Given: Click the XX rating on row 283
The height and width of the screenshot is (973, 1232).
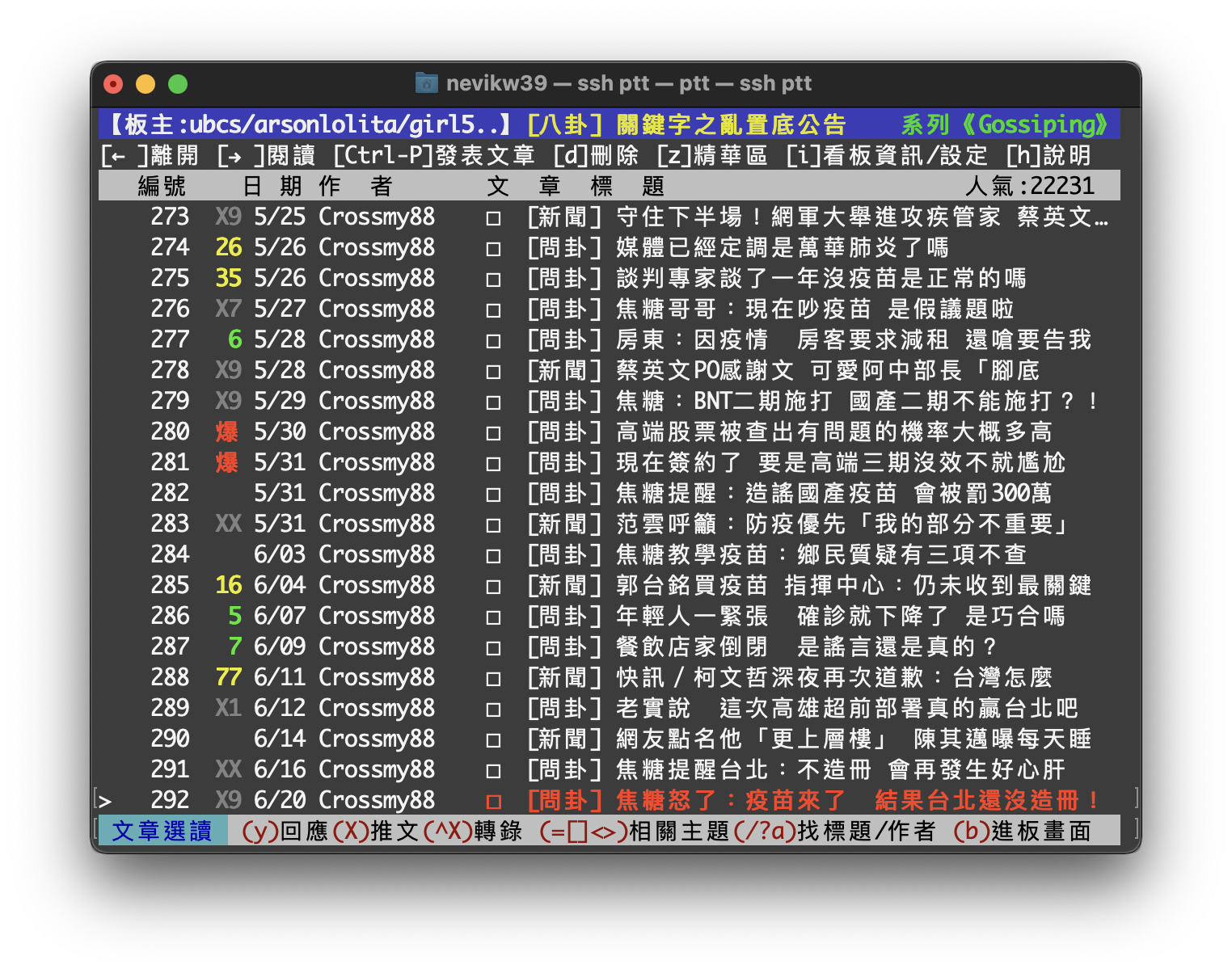Looking at the screenshot, I should pyautogui.click(x=229, y=524).
